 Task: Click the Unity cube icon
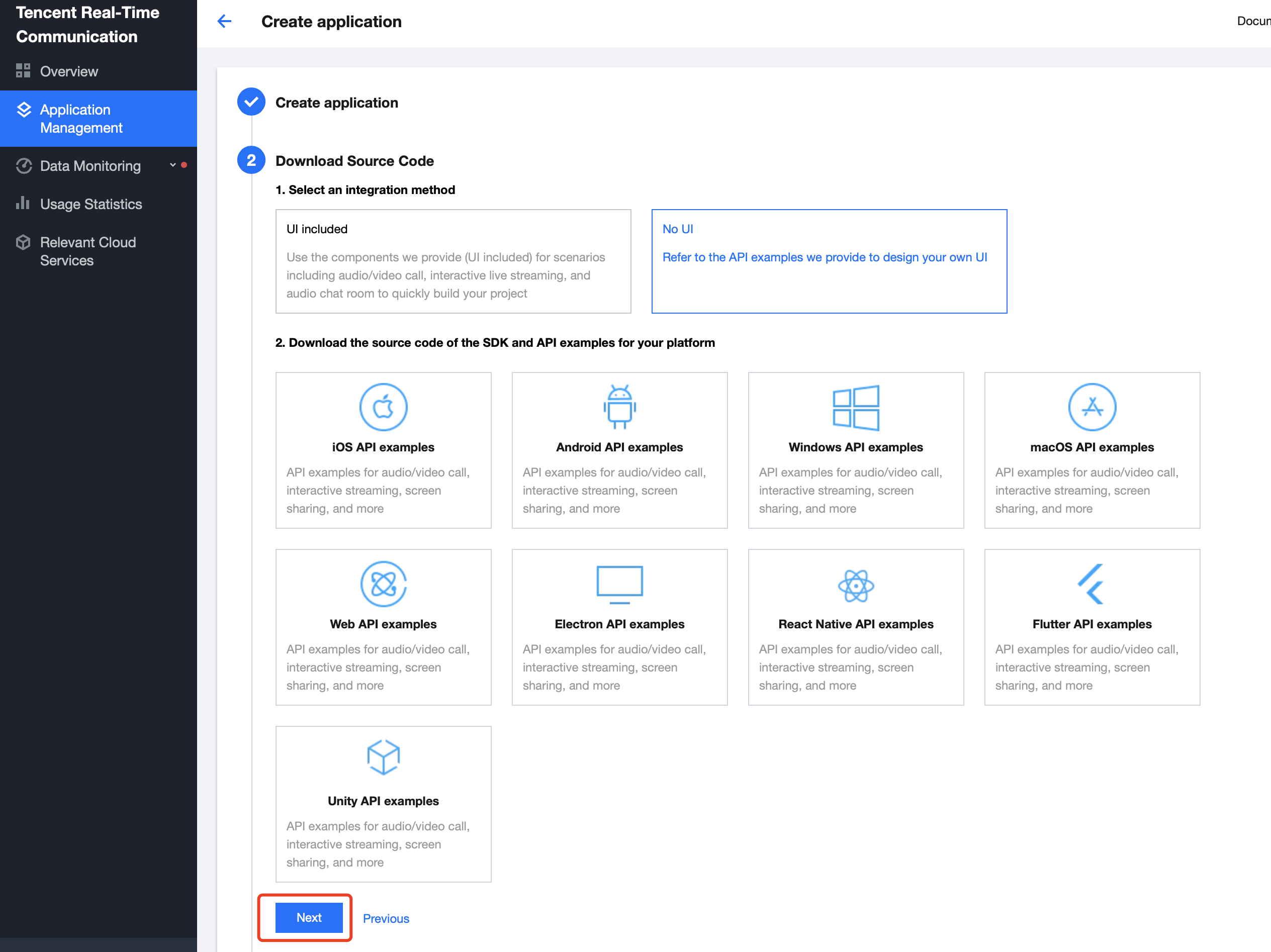click(383, 756)
